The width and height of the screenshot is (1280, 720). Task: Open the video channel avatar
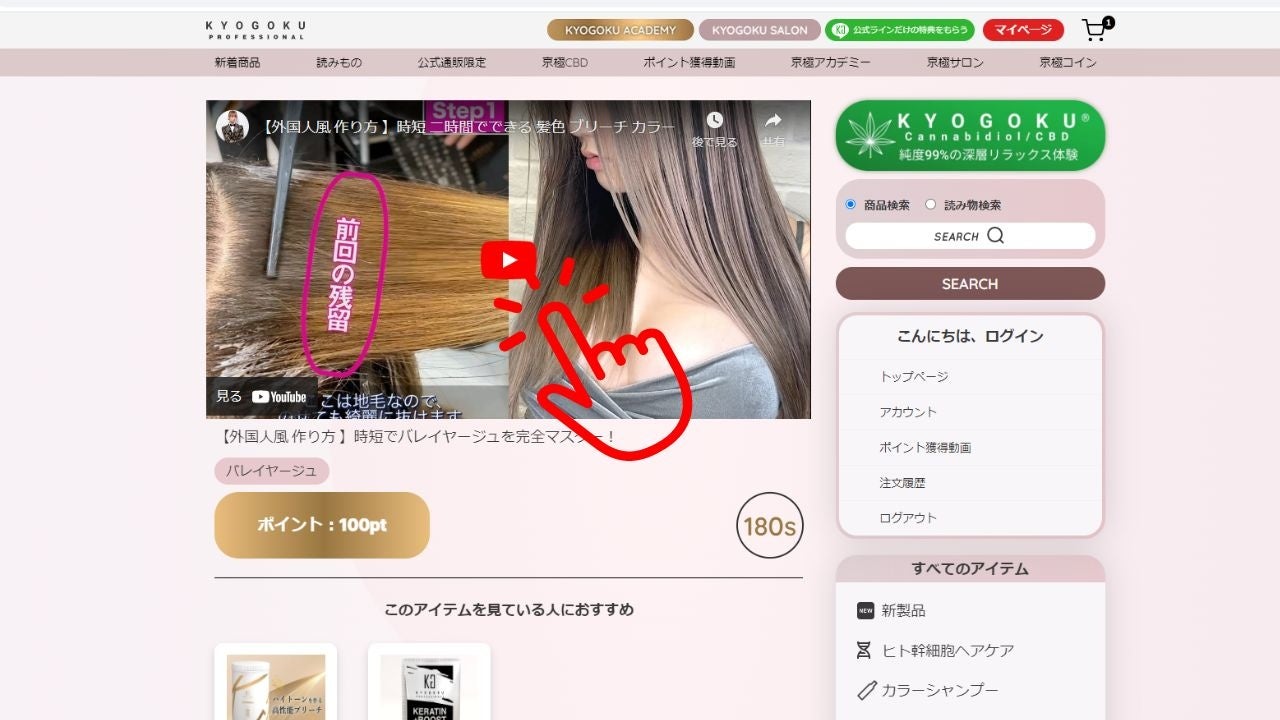pyautogui.click(x=232, y=126)
